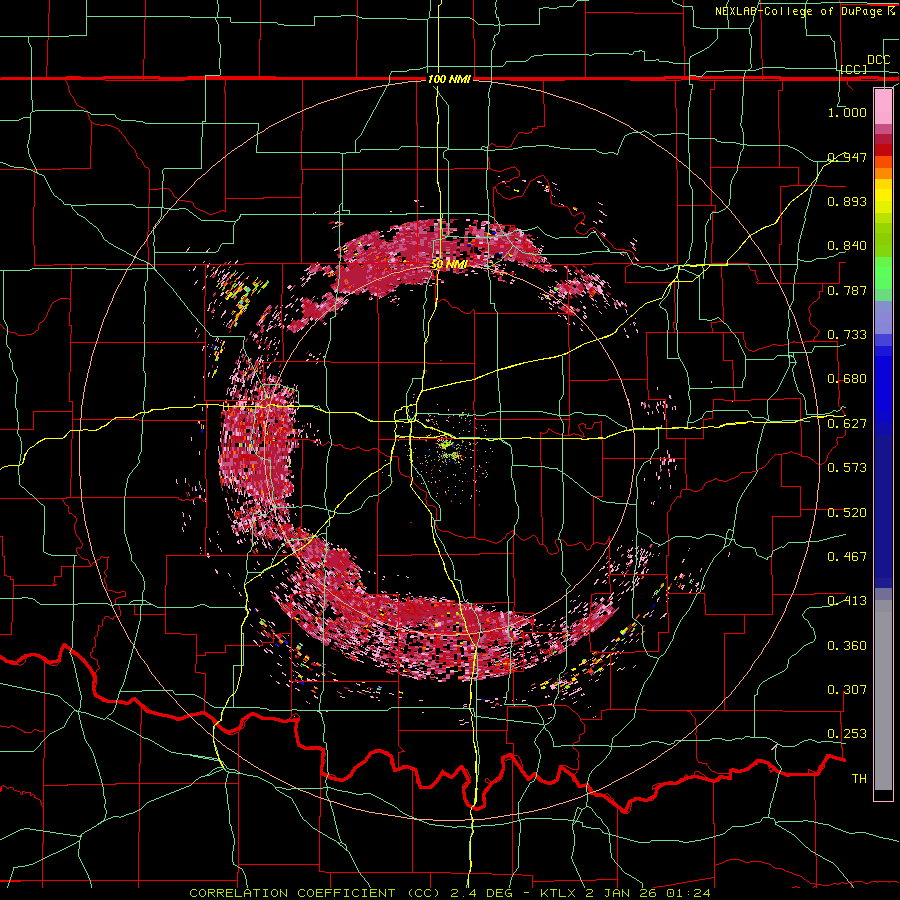
Task: Pick the bright green segment of color bar
Action: tap(883, 273)
